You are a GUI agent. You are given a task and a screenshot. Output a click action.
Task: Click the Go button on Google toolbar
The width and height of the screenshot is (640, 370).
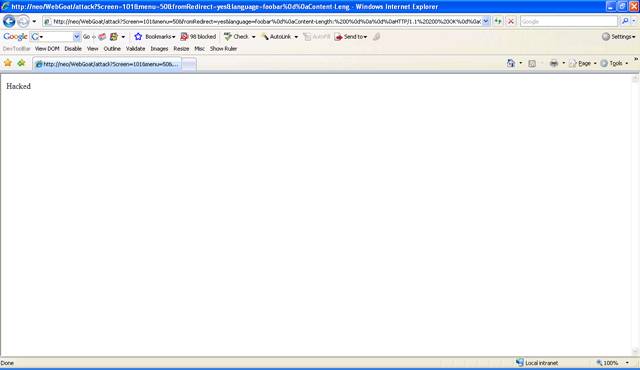pos(89,37)
